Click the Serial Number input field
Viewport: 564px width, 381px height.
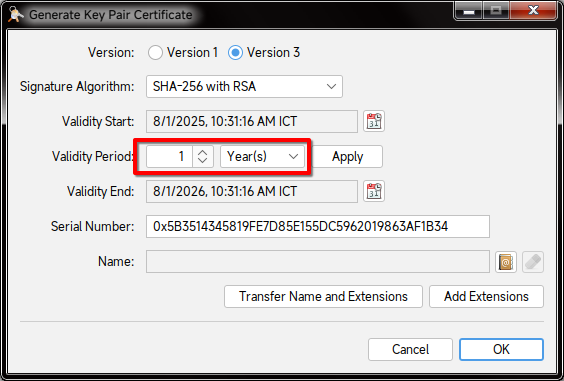coord(318,226)
